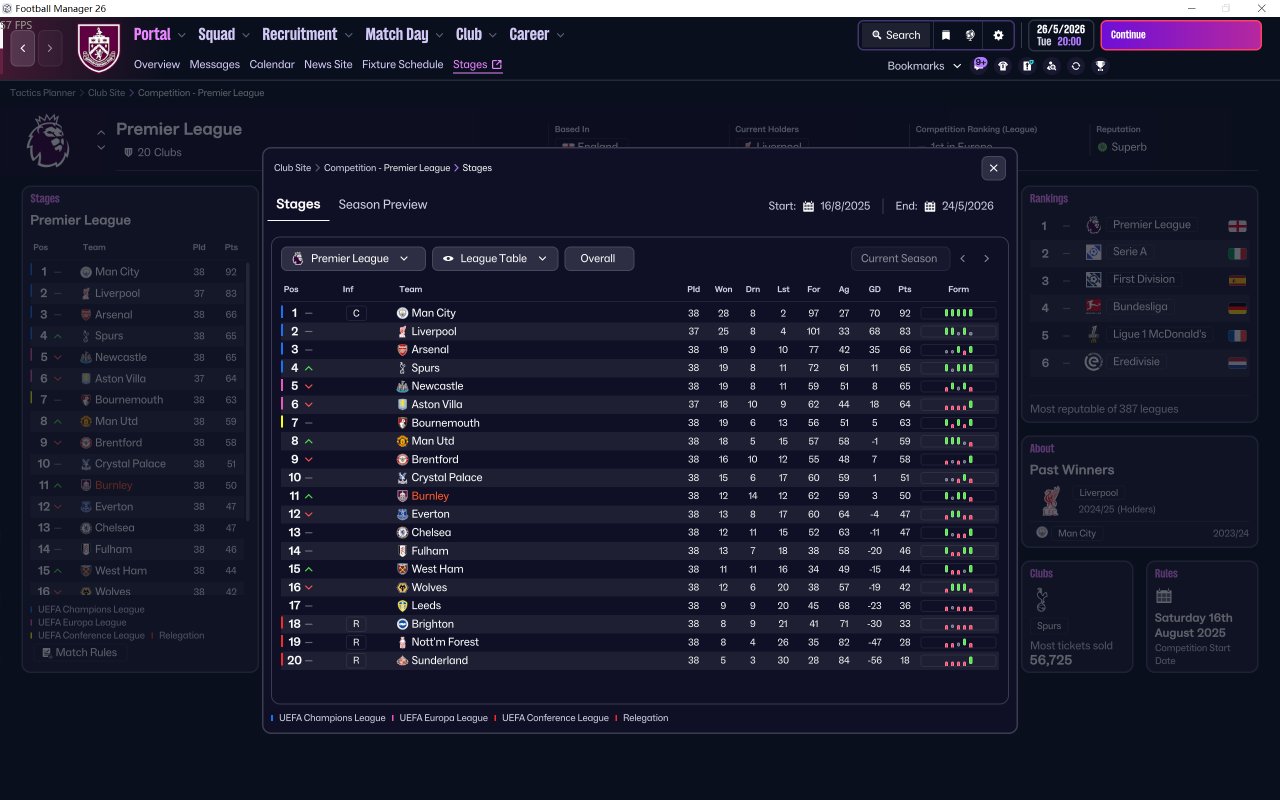Click the Premier League lion logo
This screenshot has height=800, width=1280.
pyautogui.click(x=47, y=140)
